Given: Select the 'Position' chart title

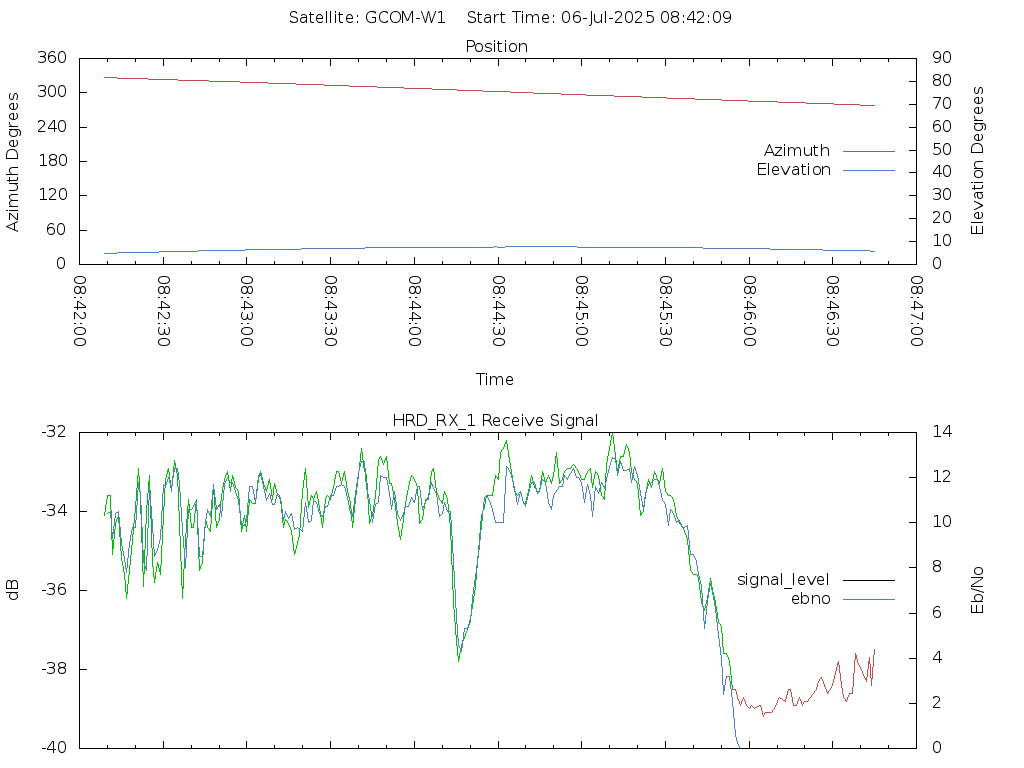Looking at the screenshot, I should point(496,46).
